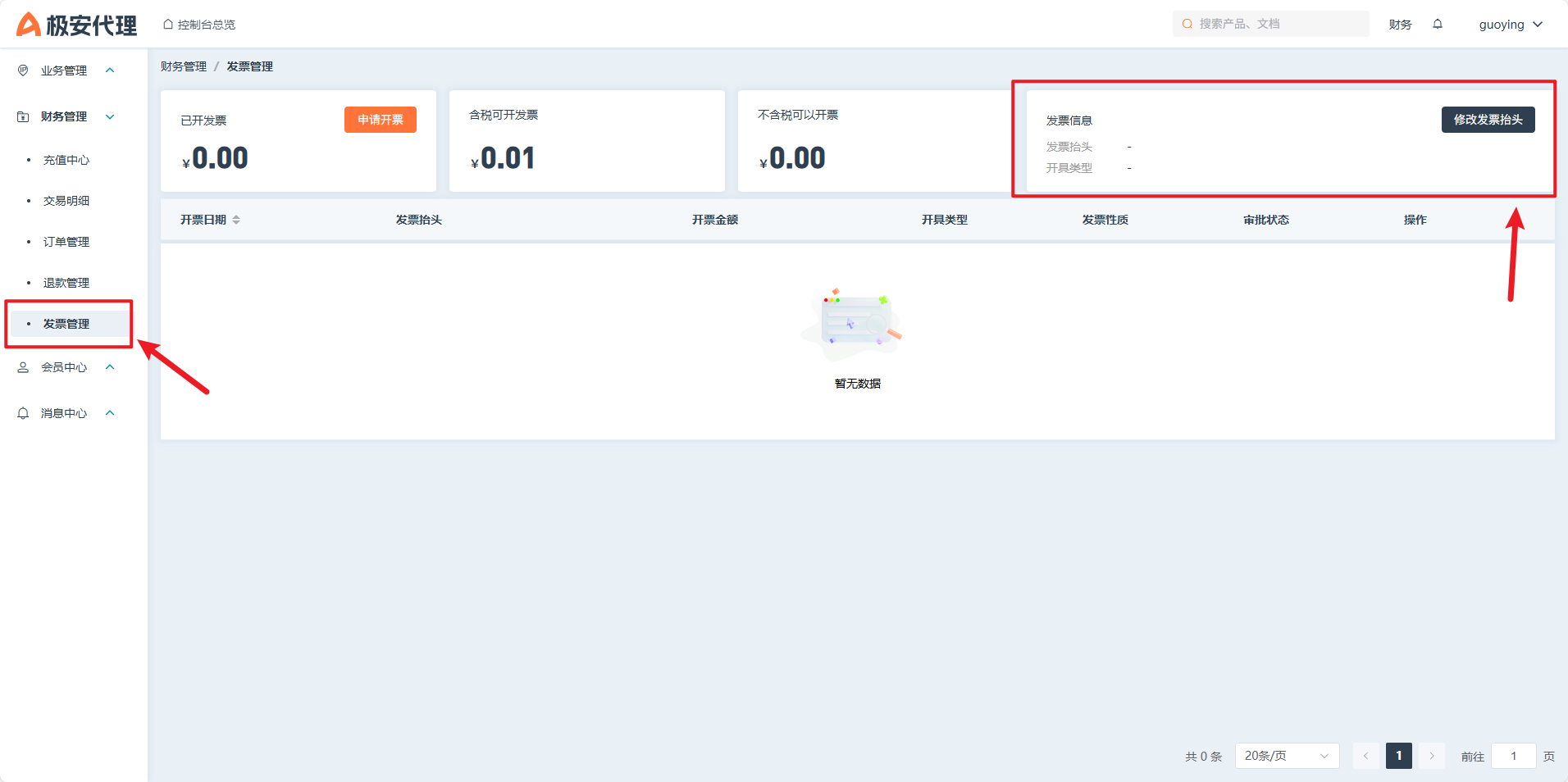The image size is (1568, 782).
Task: Sort the table by 开票日期 arrows
Action: pos(236,220)
